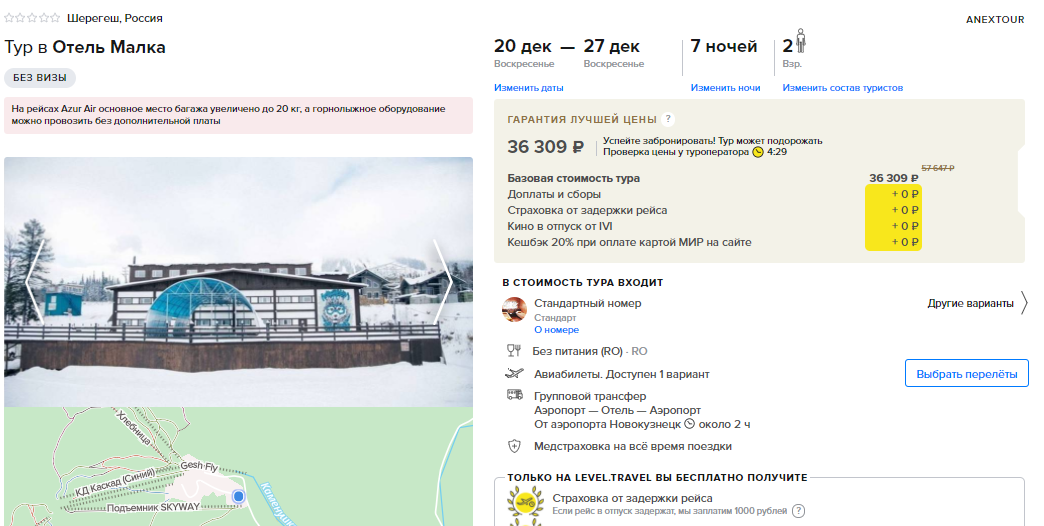The width and height of the screenshot is (1044, 526).
Task: Click the airplane icon next to Авиабилеты
Action: 514,374
